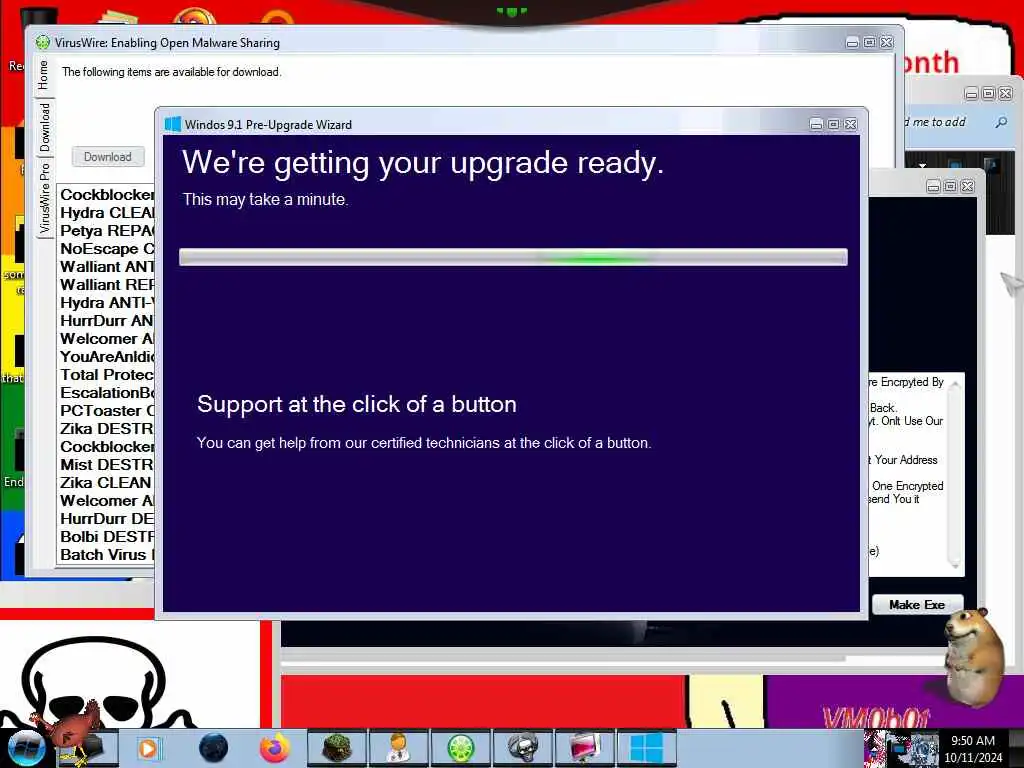Select the Petya REPA list row
The image size is (1024, 768).
click(x=107, y=231)
